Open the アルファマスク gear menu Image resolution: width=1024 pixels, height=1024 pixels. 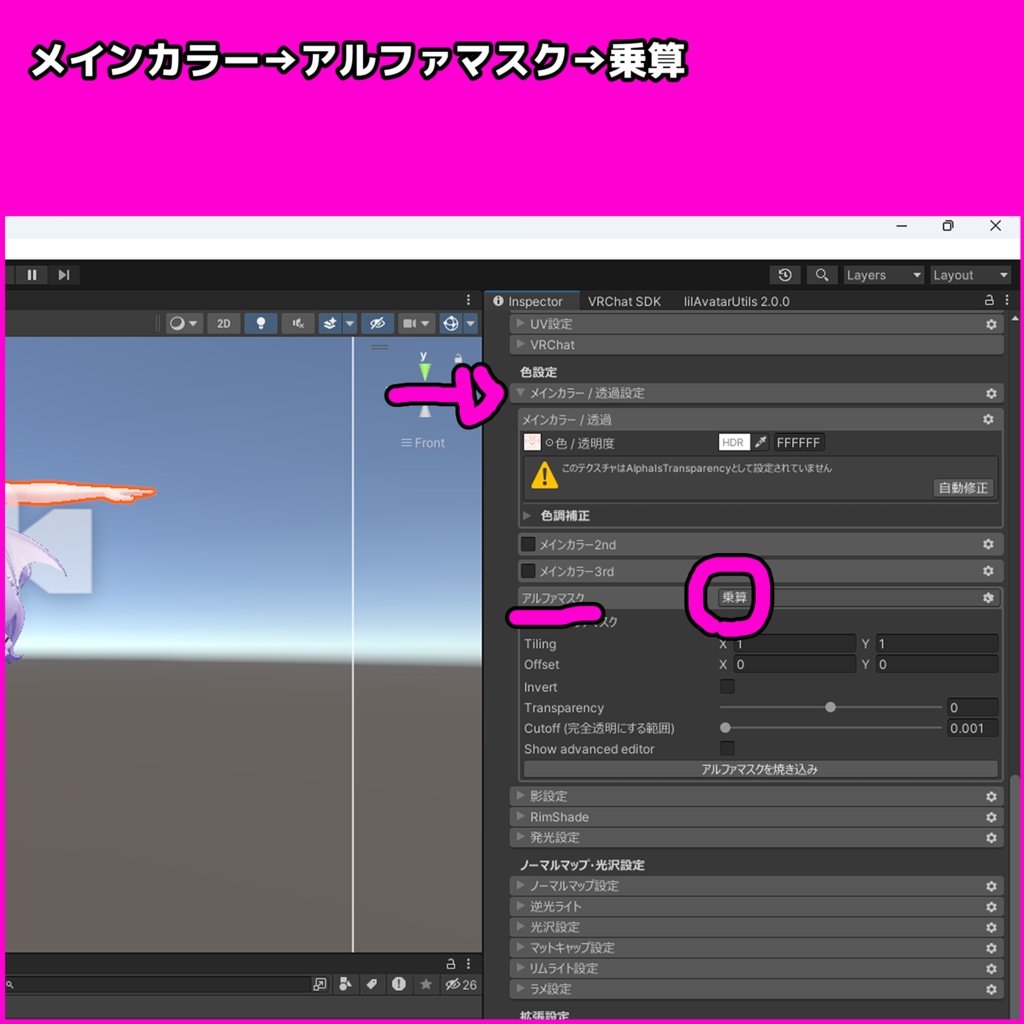click(987, 598)
